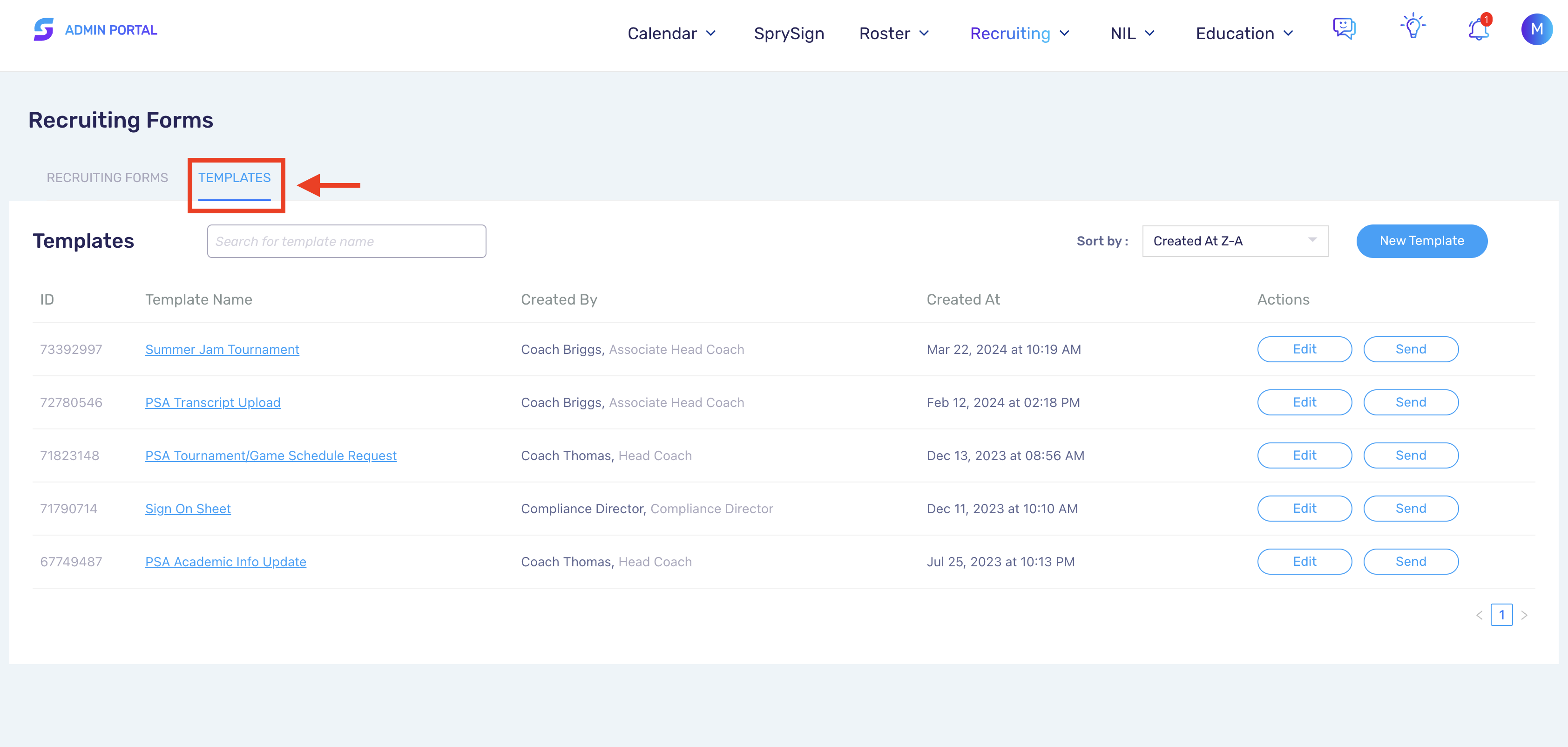Go to next page arrow
1568x747 pixels.
coord(1524,615)
